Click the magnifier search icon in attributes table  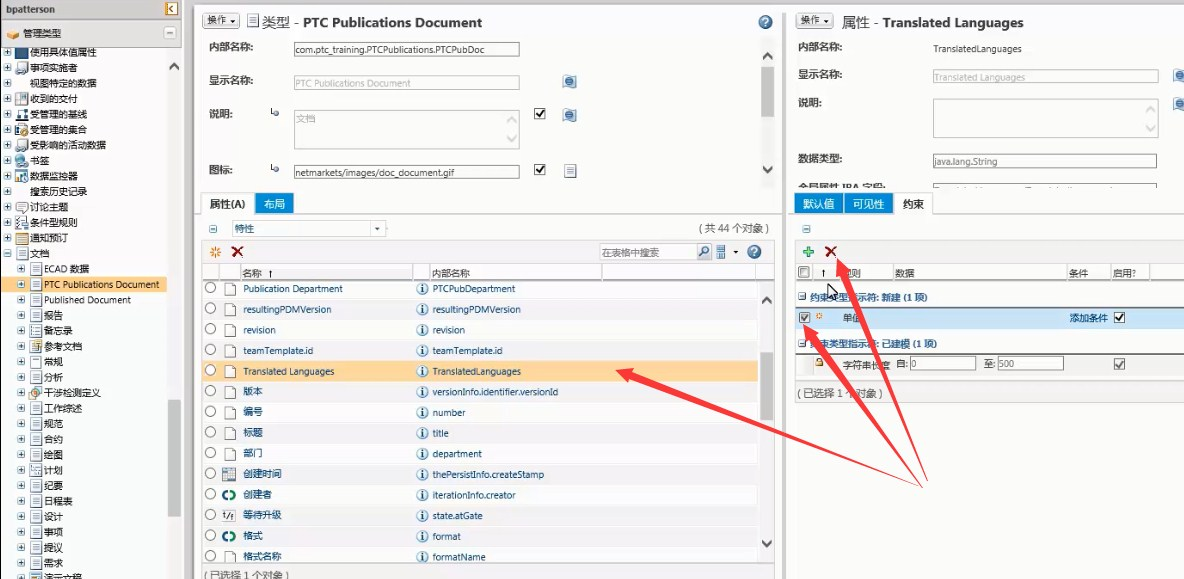click(704, 252)
